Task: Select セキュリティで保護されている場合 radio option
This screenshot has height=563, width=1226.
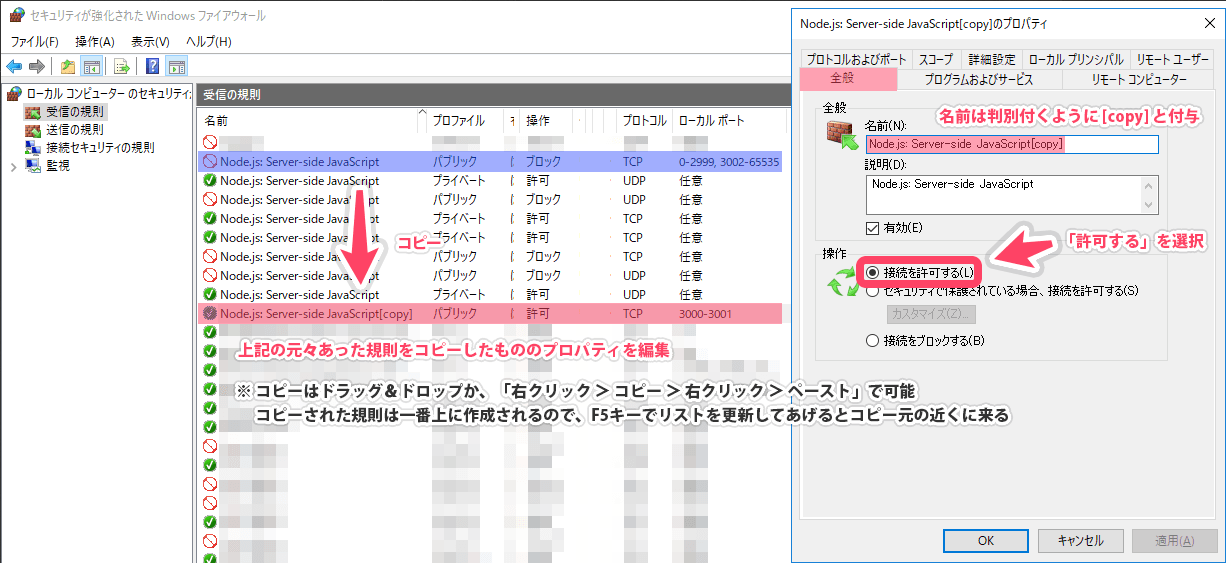Action: [873, 292]
